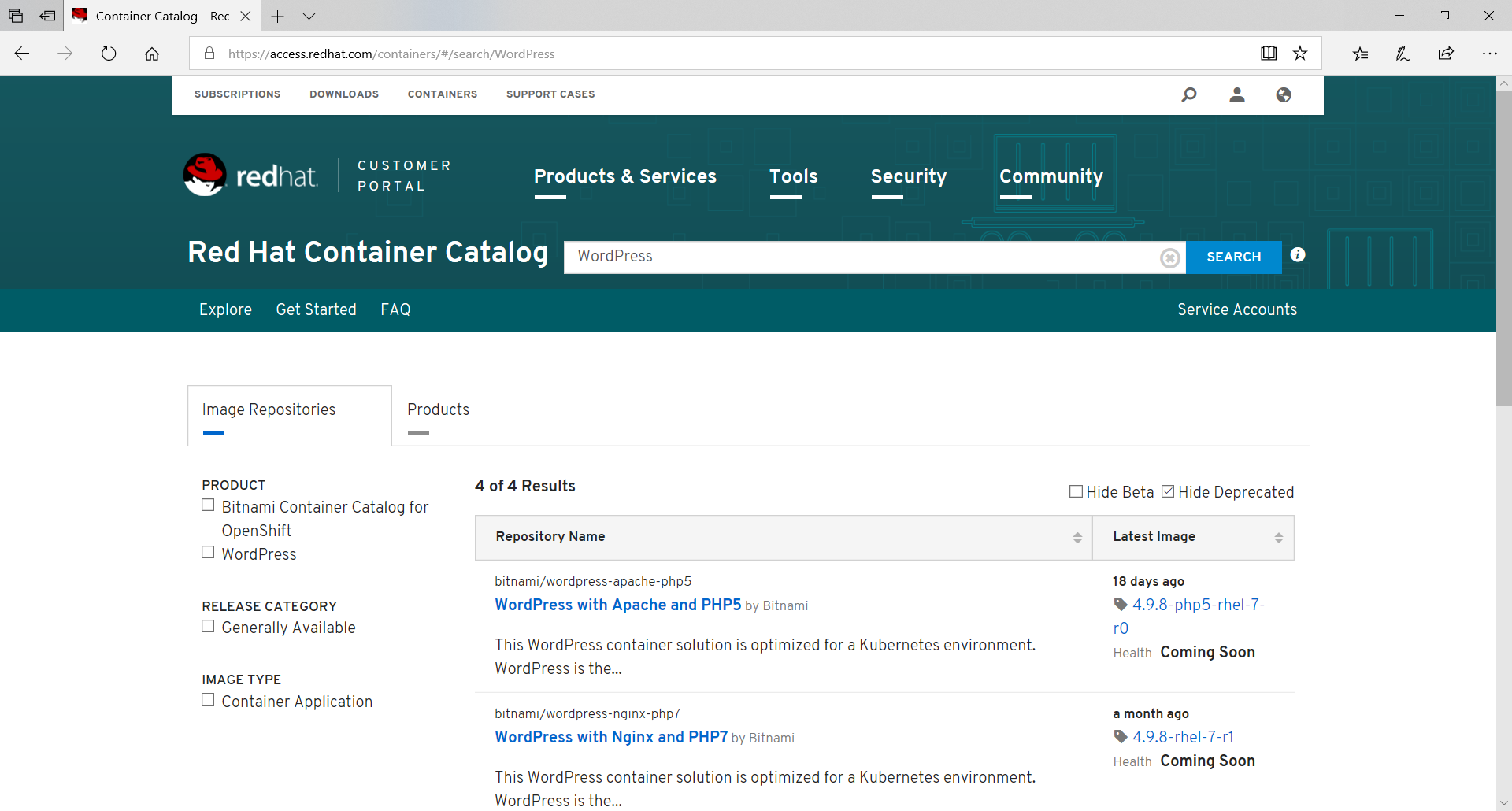Screen dimensions: 1512x811
Task: Click the info icon beside Search button
Action: pos(1298,255)
